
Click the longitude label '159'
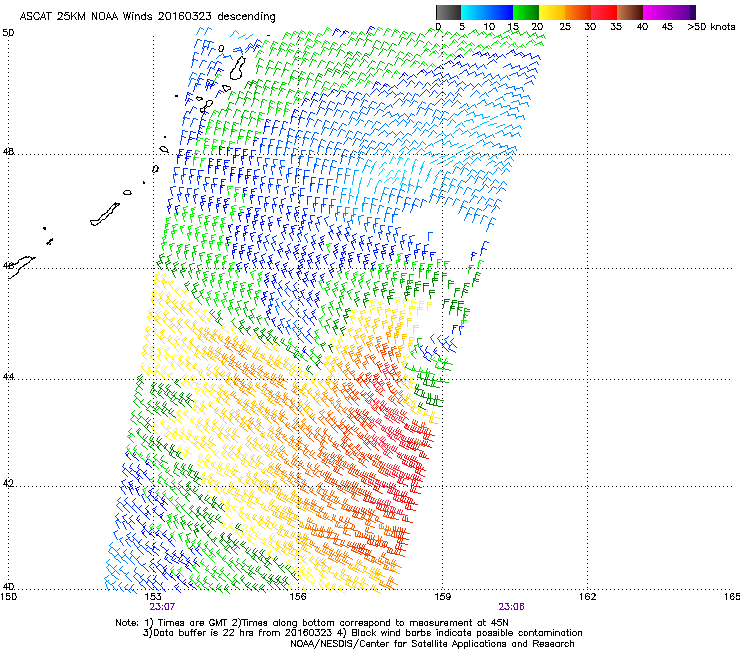coord(442,597)
